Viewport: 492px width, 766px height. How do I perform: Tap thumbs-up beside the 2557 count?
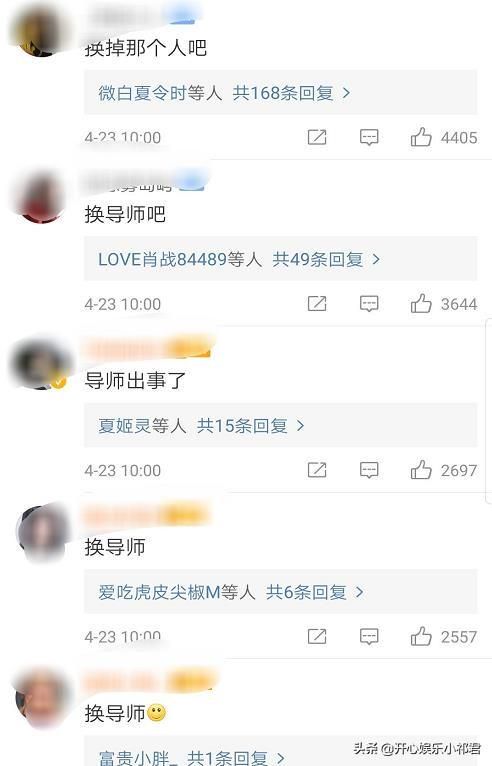pyautogui.click(x=421, y=637)
